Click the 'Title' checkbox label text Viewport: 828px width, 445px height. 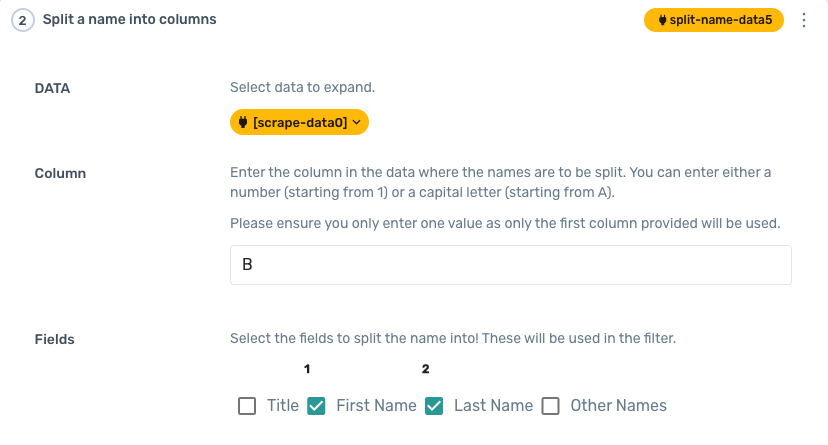point(283,406)
